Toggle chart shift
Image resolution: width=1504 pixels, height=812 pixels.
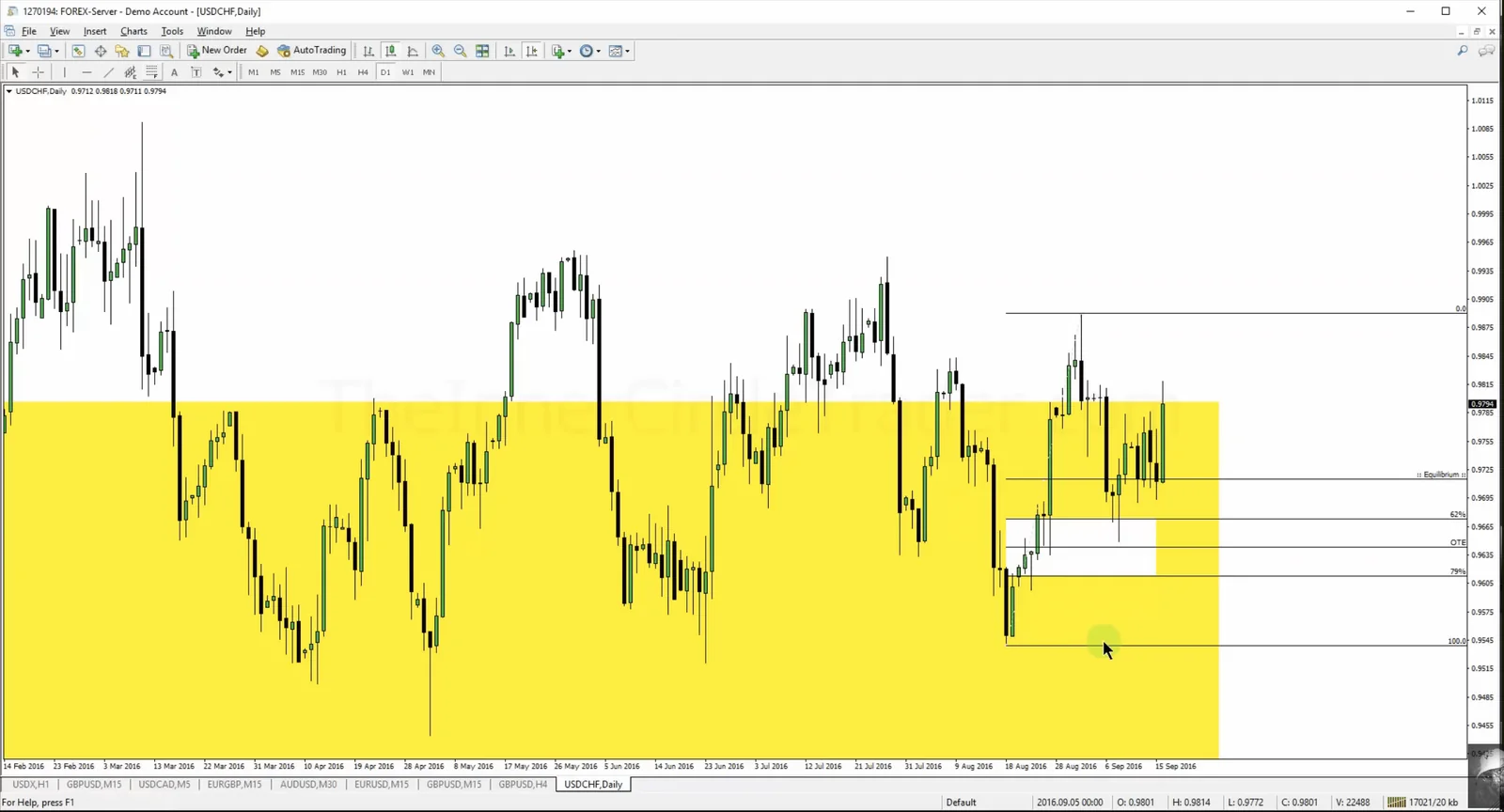pyautogui.click(x=532, y=51)
